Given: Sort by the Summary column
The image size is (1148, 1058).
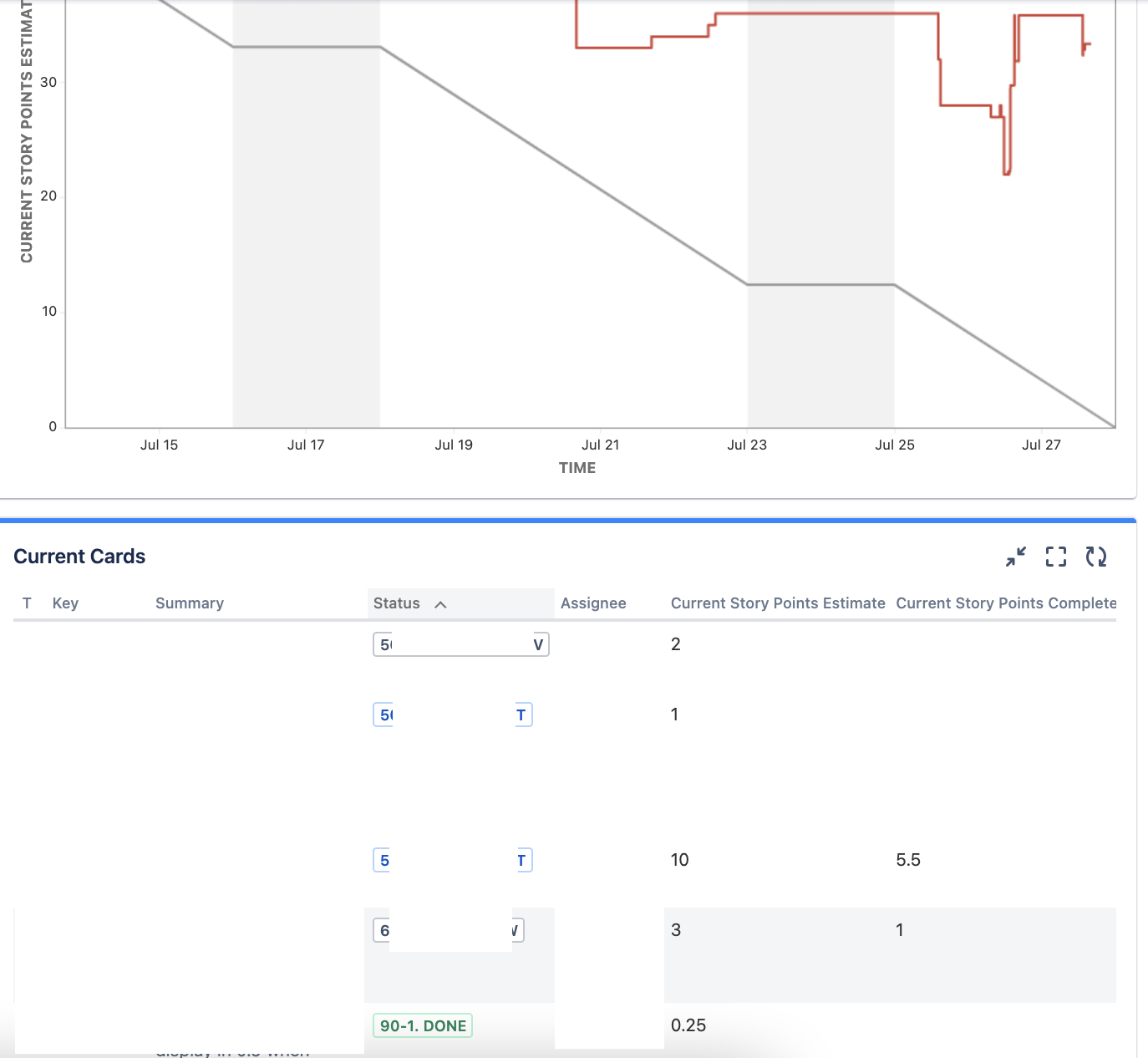Looking at the screenshot, I should click(190, 603).
